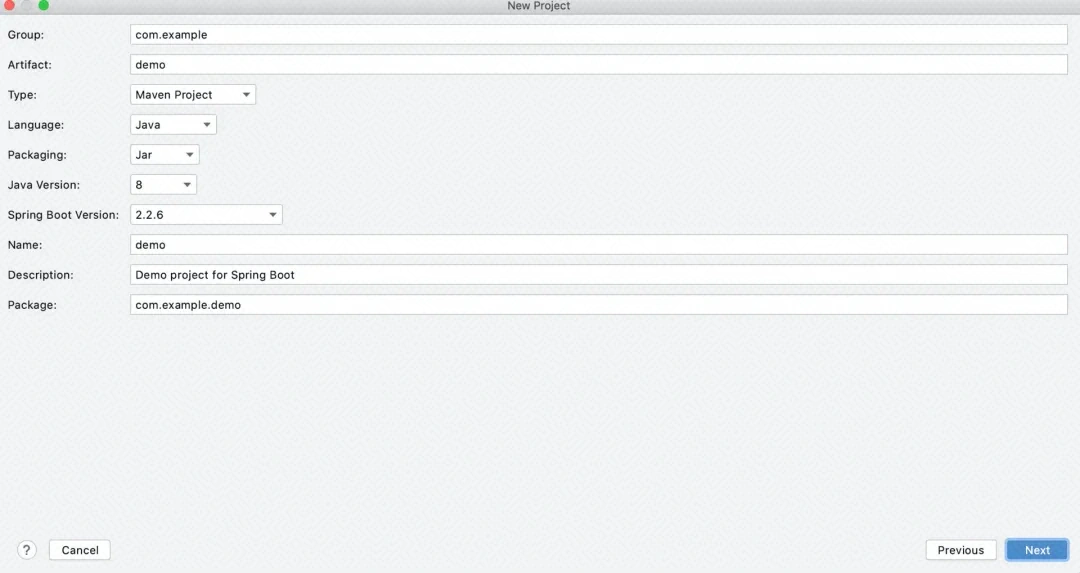
Task: Click the Type label
Action: [22, 95]
